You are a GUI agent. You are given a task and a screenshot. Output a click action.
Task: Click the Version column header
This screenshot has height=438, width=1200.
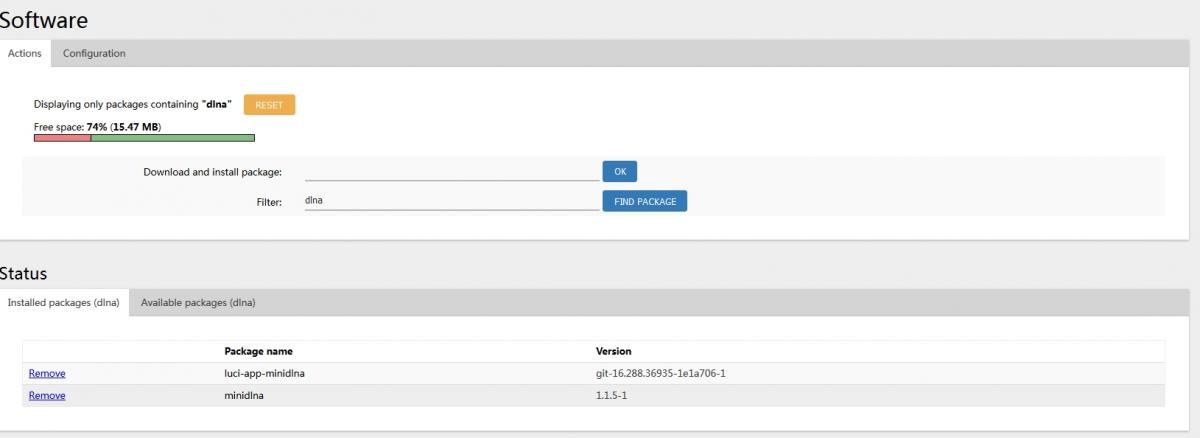(613, 352)
